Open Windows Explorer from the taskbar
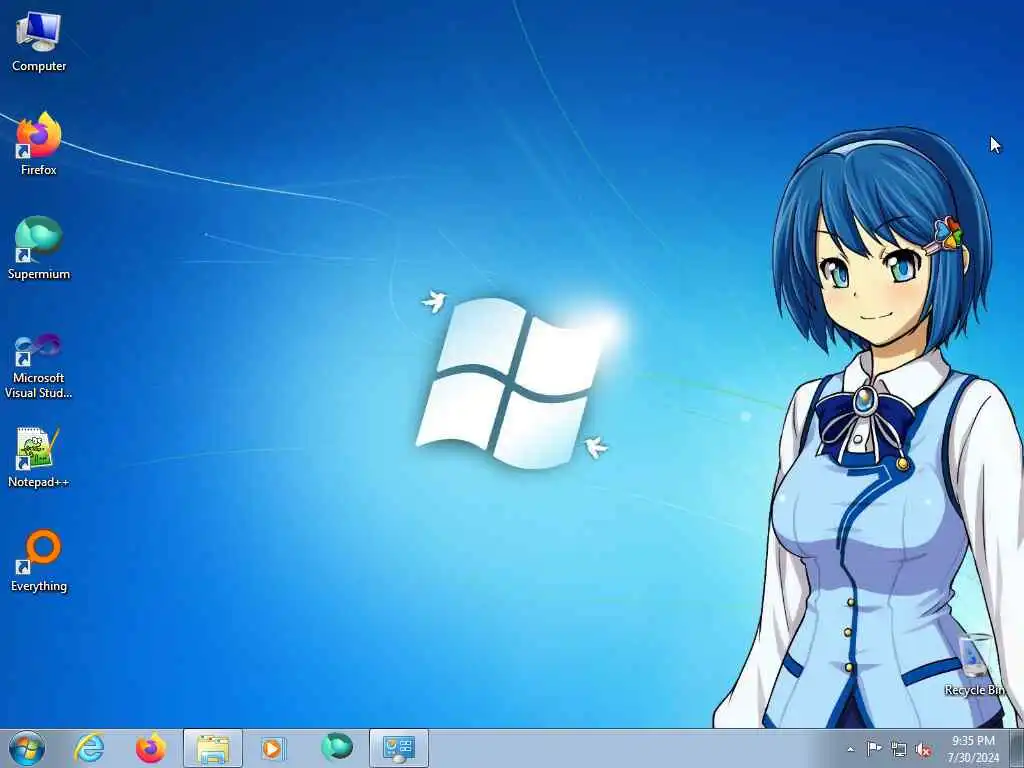Screen dimensions: 1024x768 point(213,748)
